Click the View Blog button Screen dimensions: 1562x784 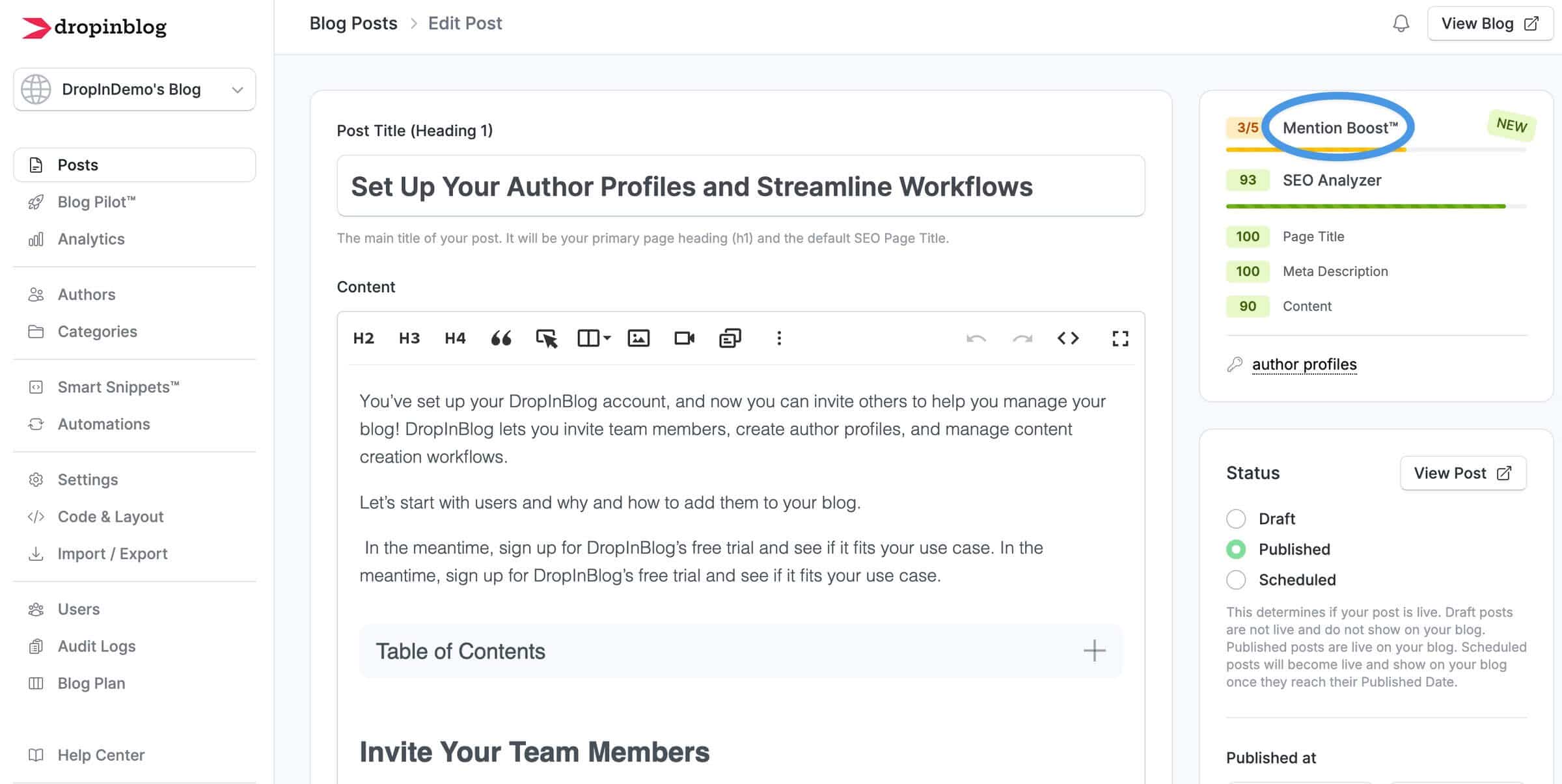1490,24
